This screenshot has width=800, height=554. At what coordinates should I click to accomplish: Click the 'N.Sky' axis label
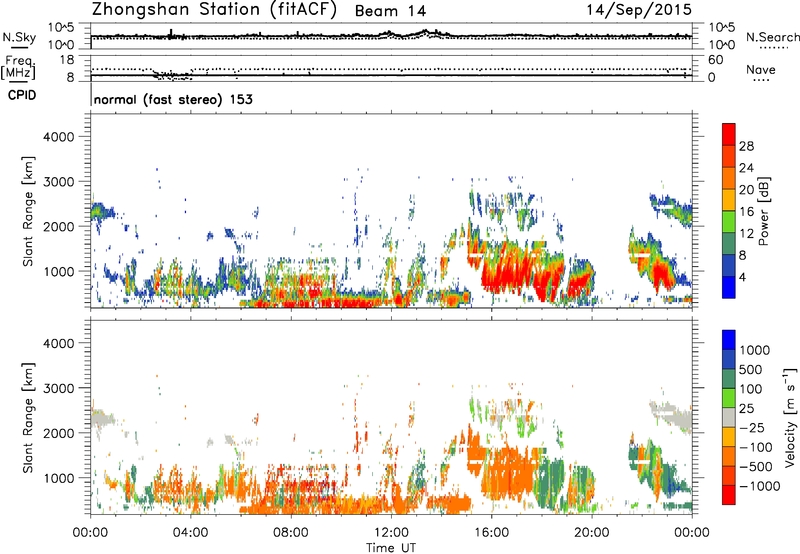tap(19, 37)
